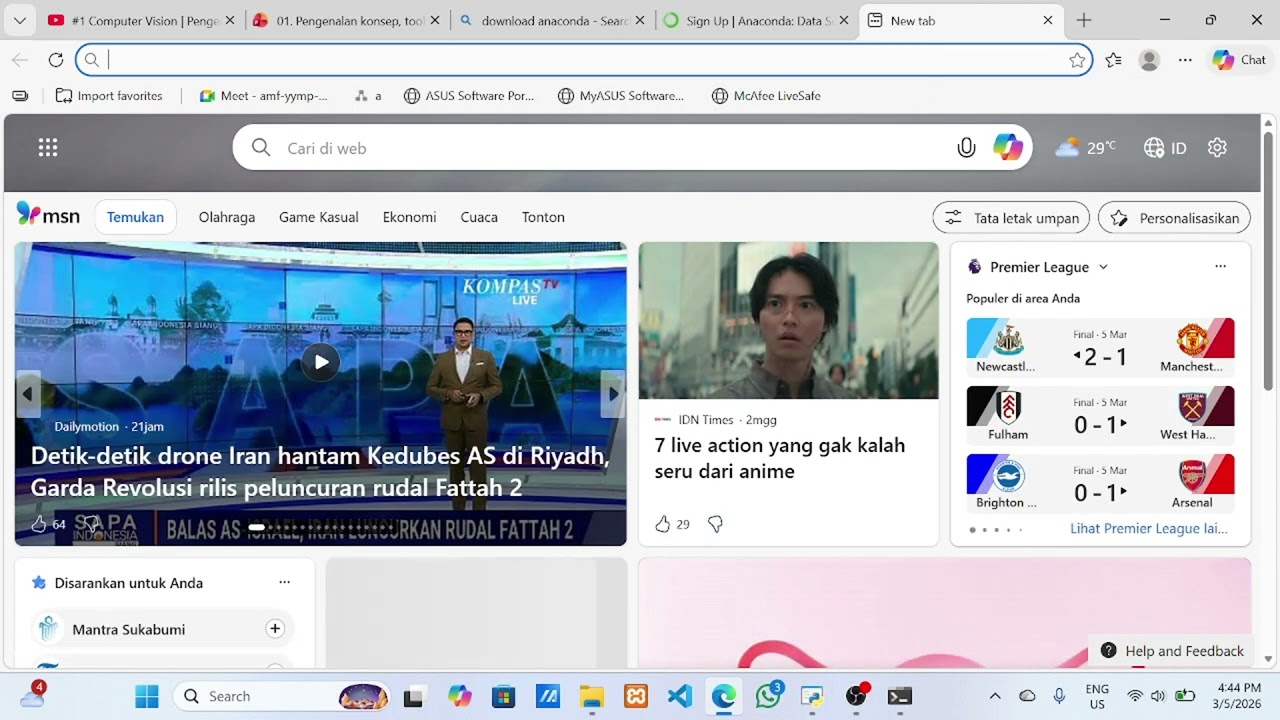
Task: Launch Visual Studio Code from taskbar
Action: tap(680, 696)
